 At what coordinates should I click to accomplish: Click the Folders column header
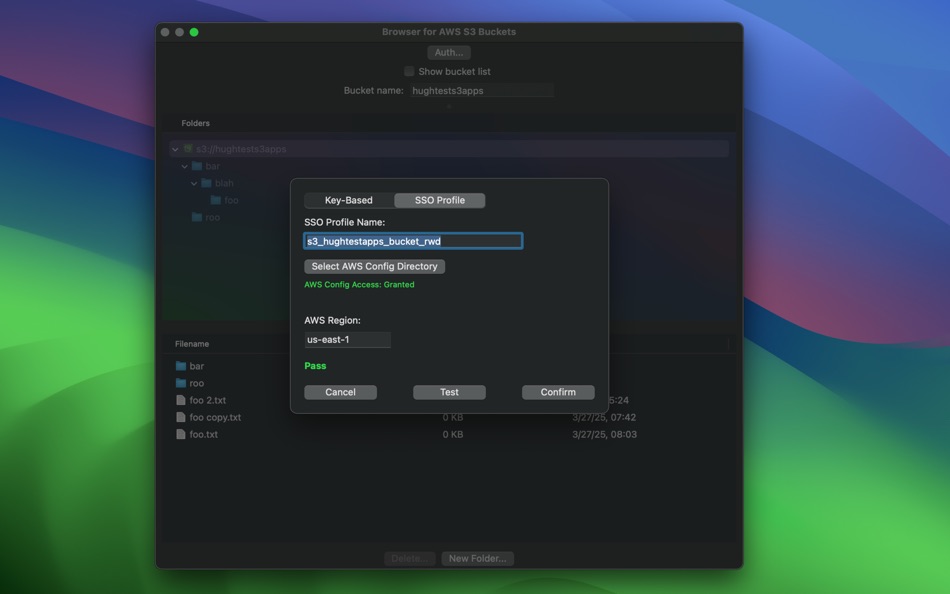pyautogui.click(x=196, y=123)
